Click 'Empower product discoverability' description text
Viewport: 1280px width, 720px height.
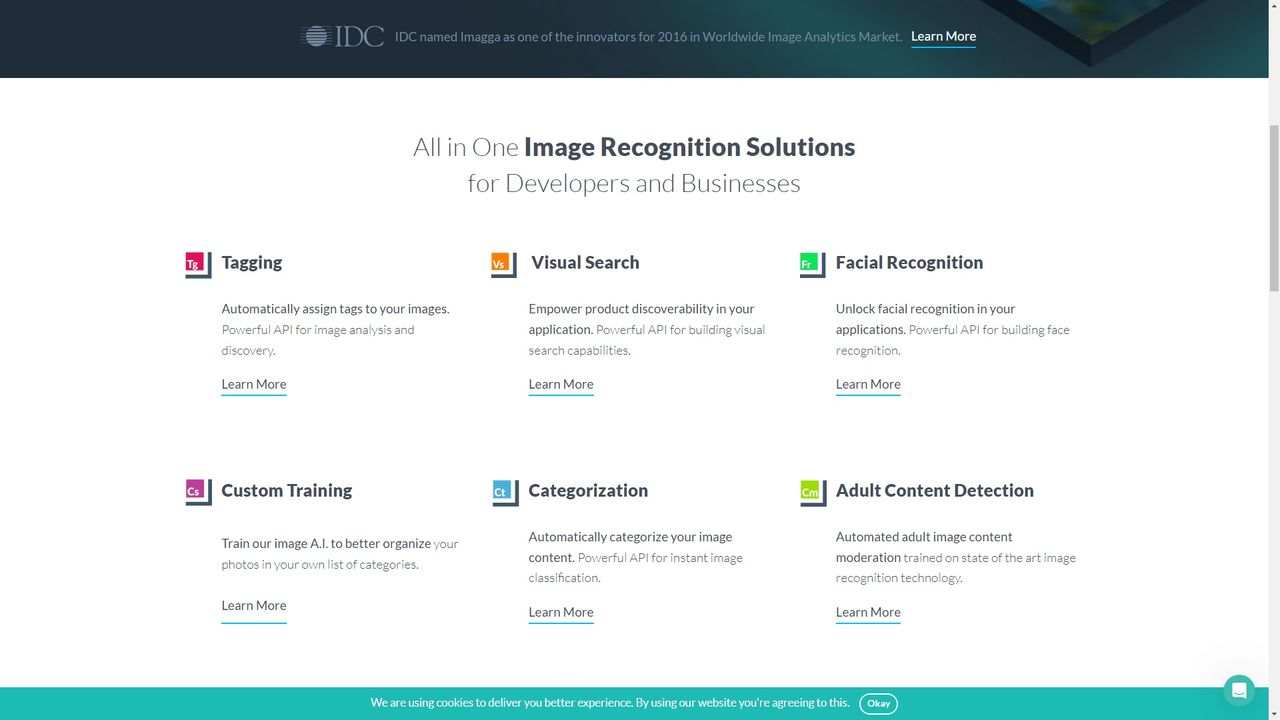(x=647, y=330)
